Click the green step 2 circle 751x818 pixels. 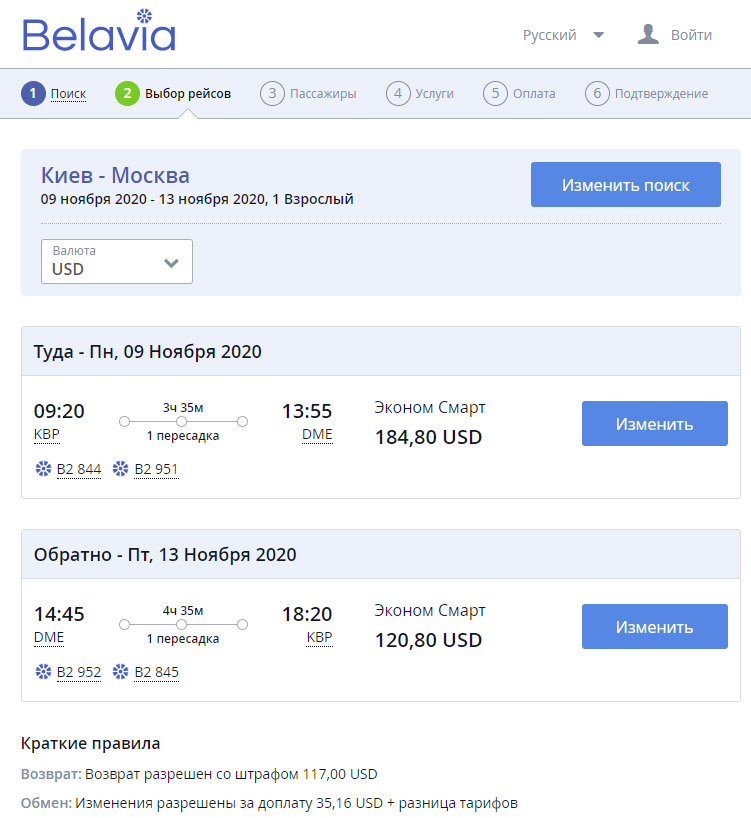(x=127, y=93)
